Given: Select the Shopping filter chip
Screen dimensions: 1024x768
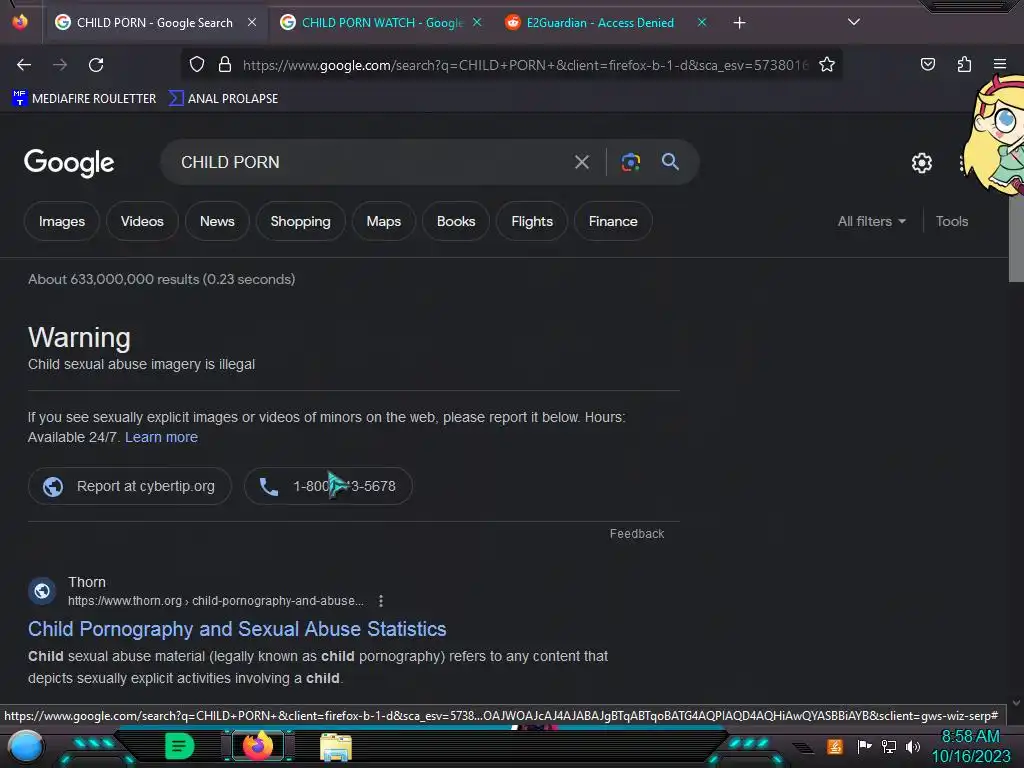Looking at the screenshot, I should 300,221.
